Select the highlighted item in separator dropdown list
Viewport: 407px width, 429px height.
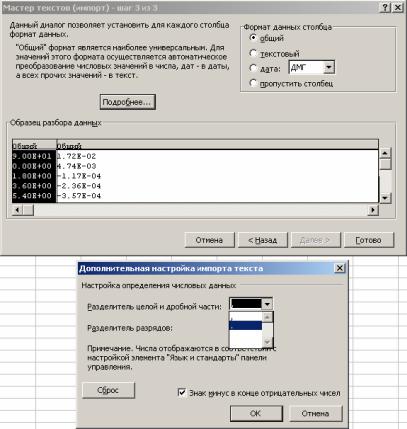pyautogui.click(x=246, y=326)
